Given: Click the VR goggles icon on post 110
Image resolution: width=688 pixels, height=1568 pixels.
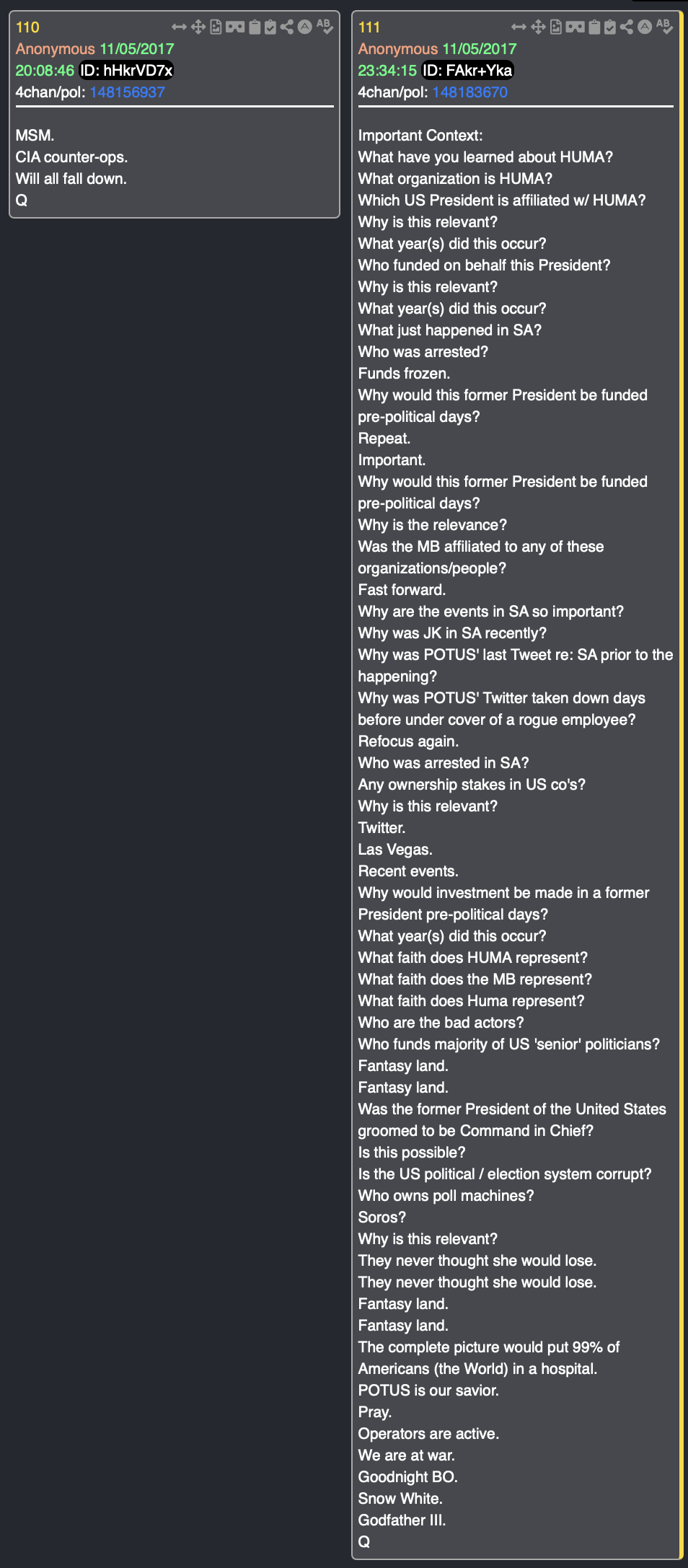Looking at the screenshot, I should click(x=235, y=27).
